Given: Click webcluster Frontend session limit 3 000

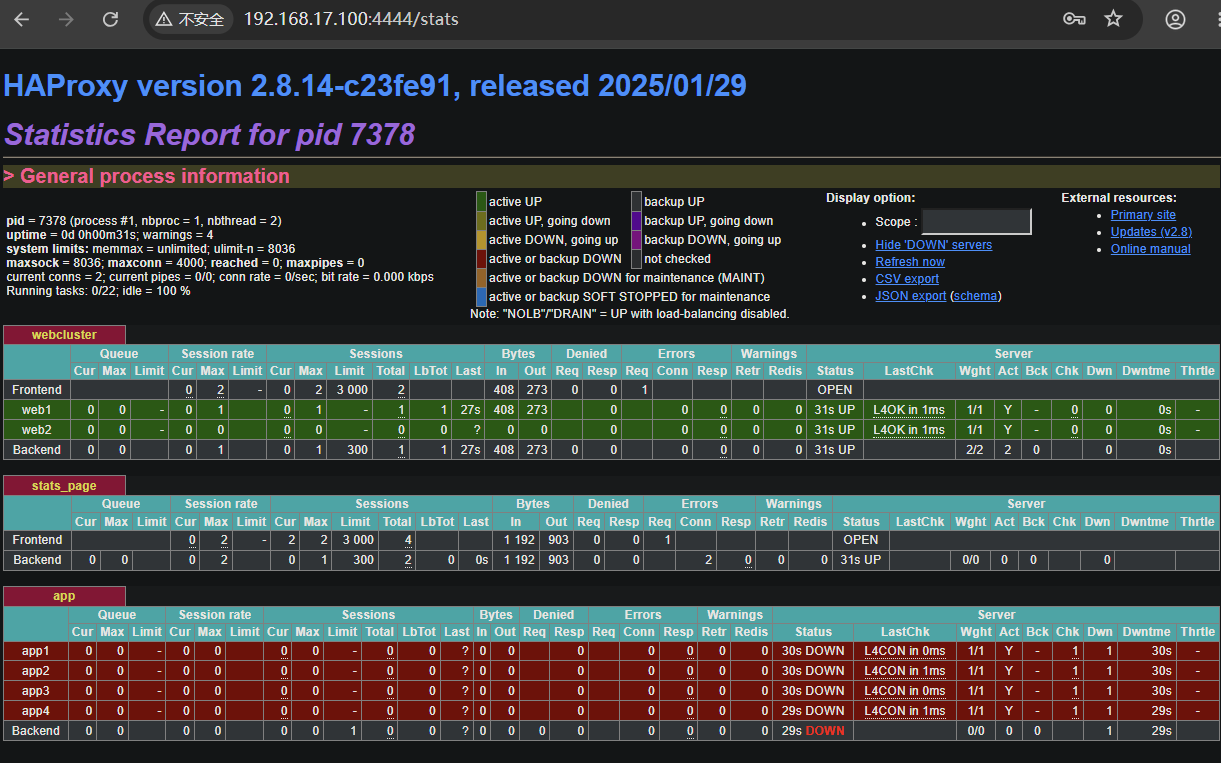Looking at the screenshot, I should coord(351,390).
